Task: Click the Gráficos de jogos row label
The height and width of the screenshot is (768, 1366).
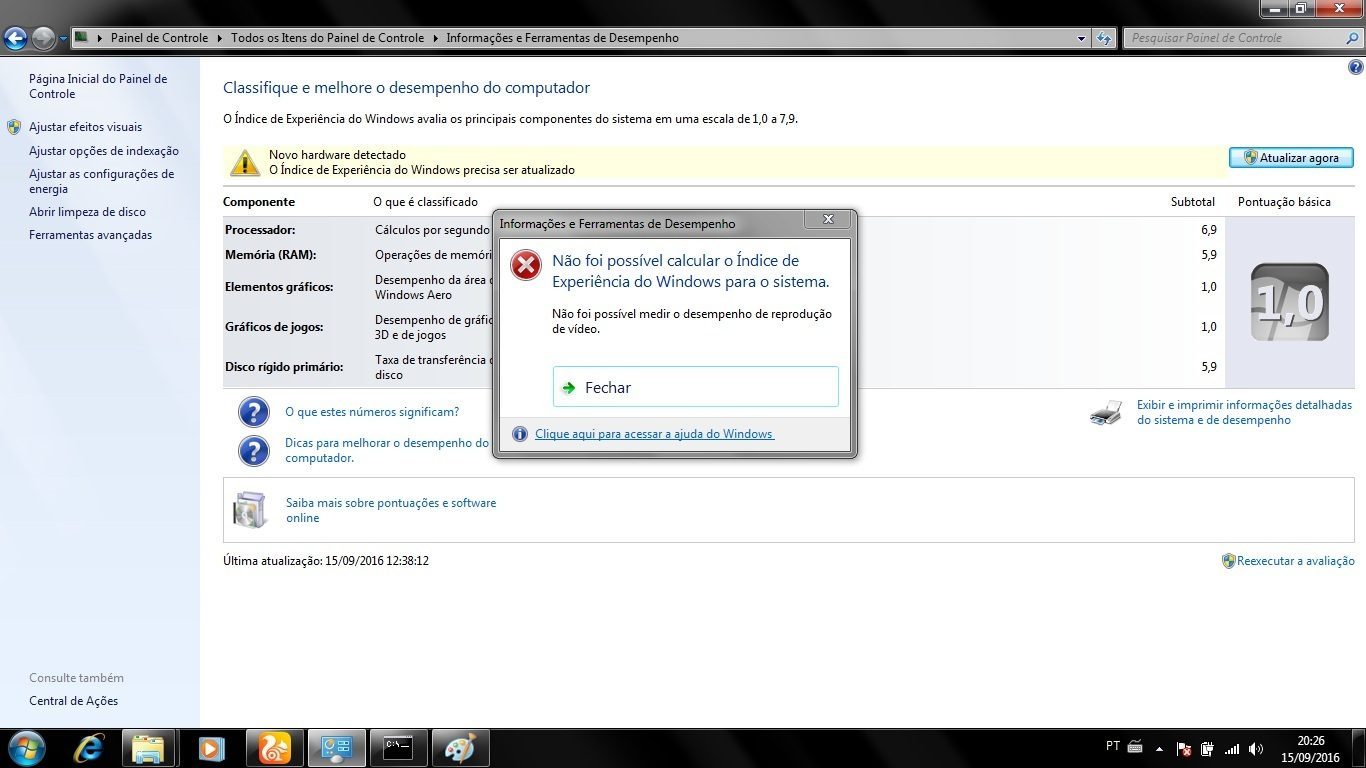Action: [274, 327]
